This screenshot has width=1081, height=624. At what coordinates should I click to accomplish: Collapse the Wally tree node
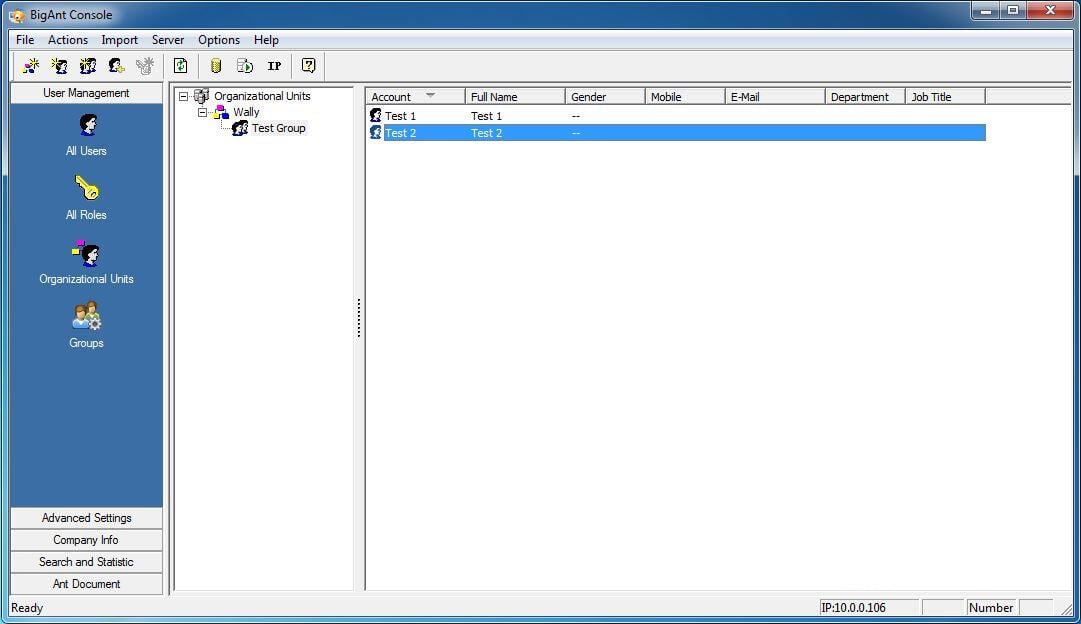click(x=202, y=112)
